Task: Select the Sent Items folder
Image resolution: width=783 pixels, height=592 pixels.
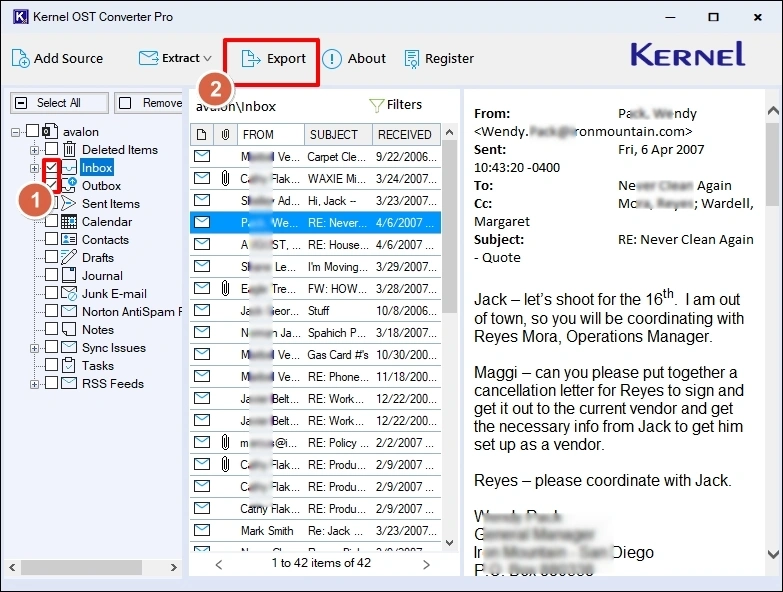Action: point(111,204)
